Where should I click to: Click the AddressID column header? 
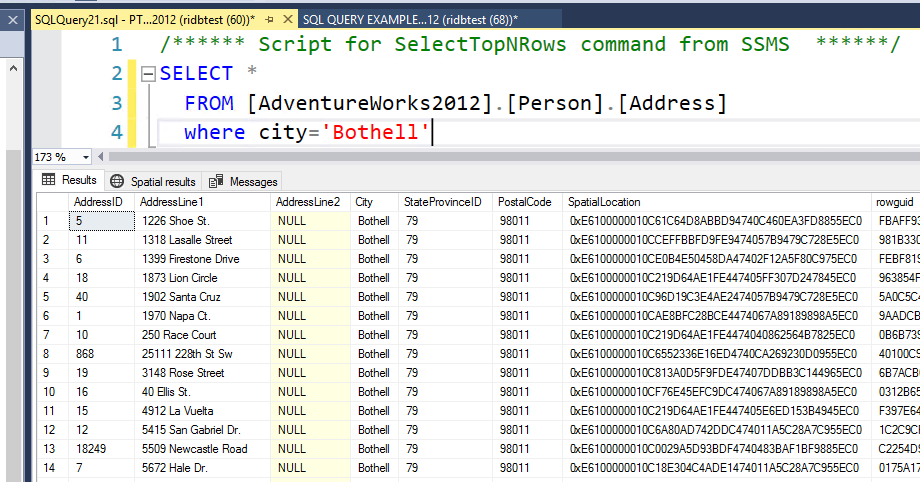pos(101,202)
